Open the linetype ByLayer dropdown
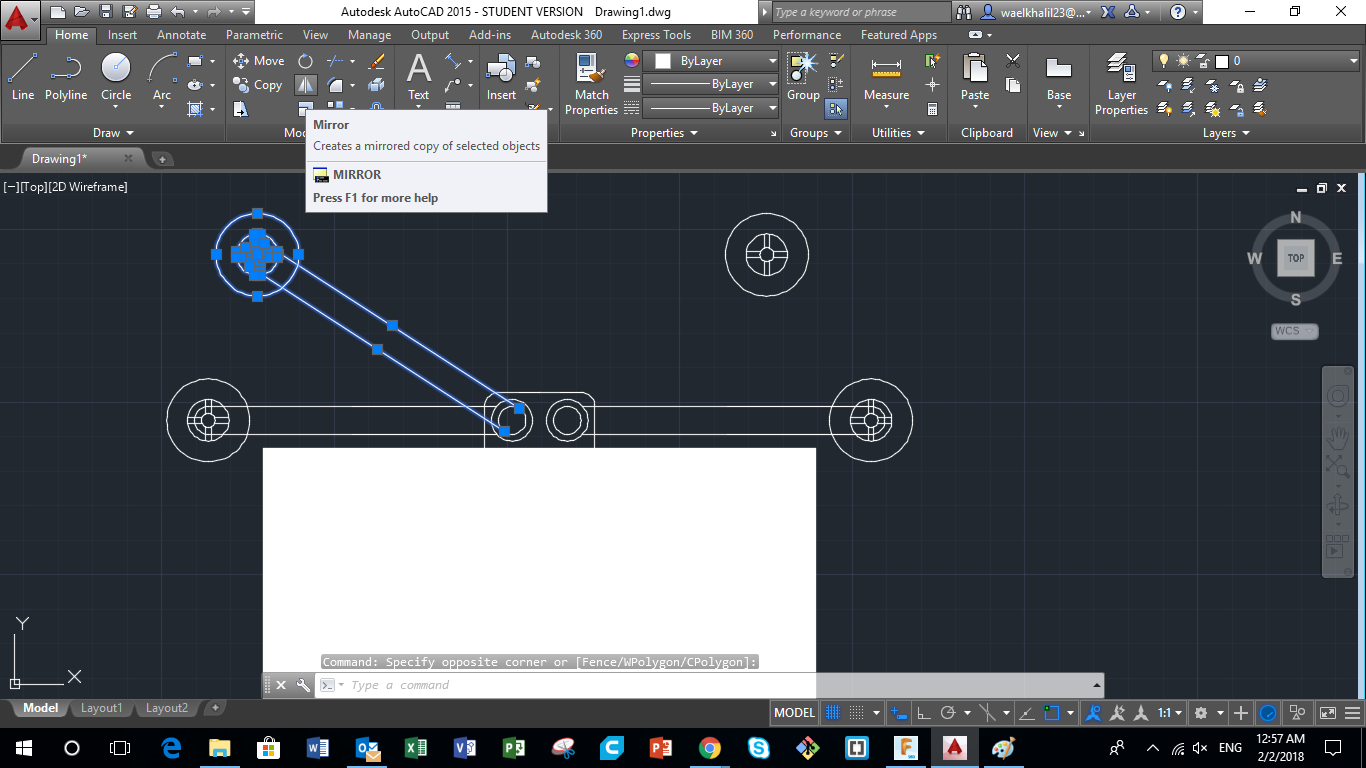1366x768 pixels. pyautogui.click(x=711, y=108)
